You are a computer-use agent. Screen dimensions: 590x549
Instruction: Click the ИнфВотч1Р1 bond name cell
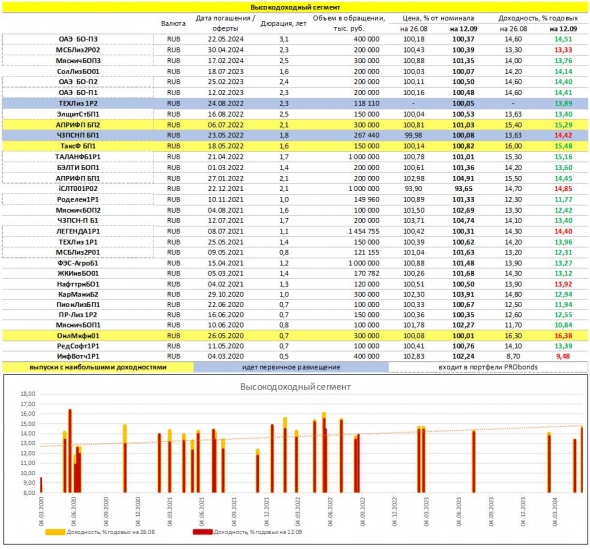78,356
